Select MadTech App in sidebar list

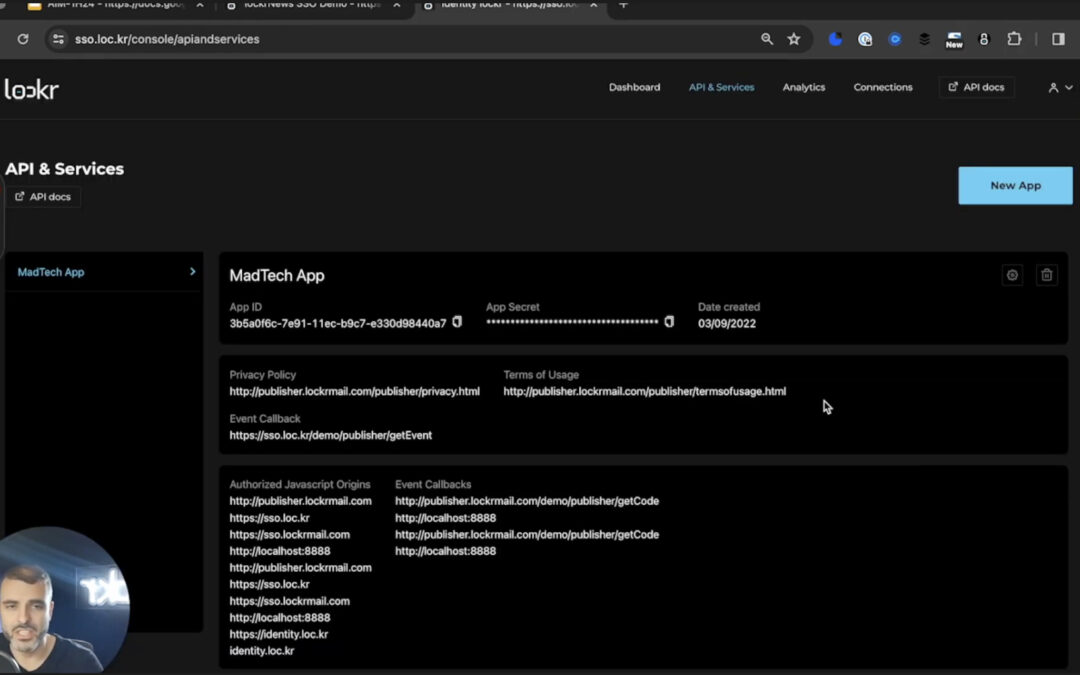click(x=105, y=272)
